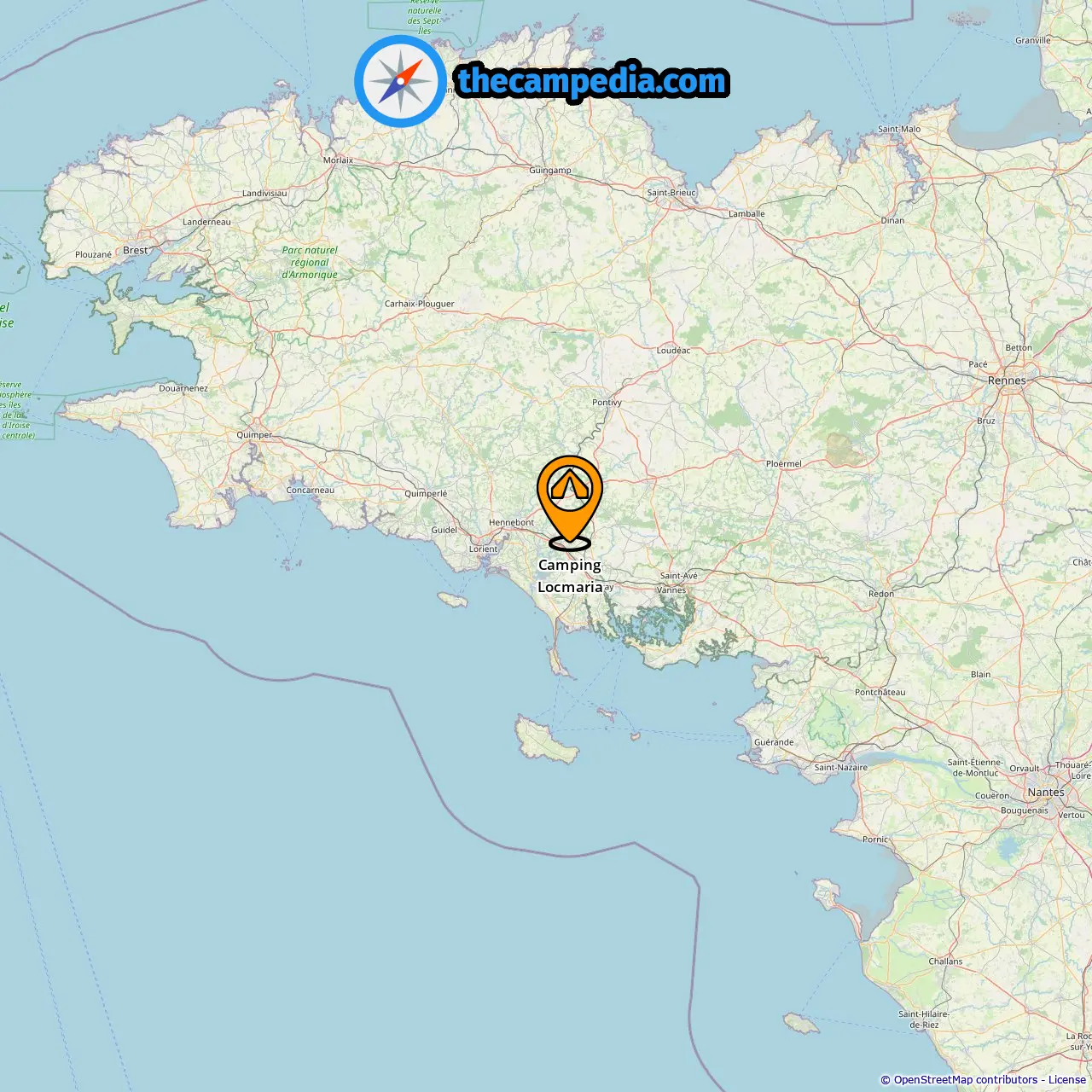Click the Morlaix town label
1092x1092 pixels.
(338, 160)
